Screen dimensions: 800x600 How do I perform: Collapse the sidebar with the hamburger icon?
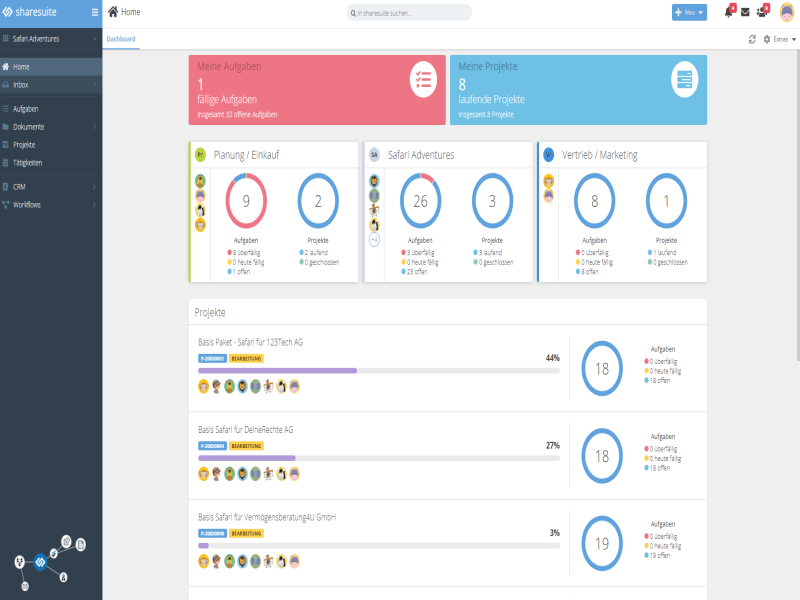tap(94, 12)
